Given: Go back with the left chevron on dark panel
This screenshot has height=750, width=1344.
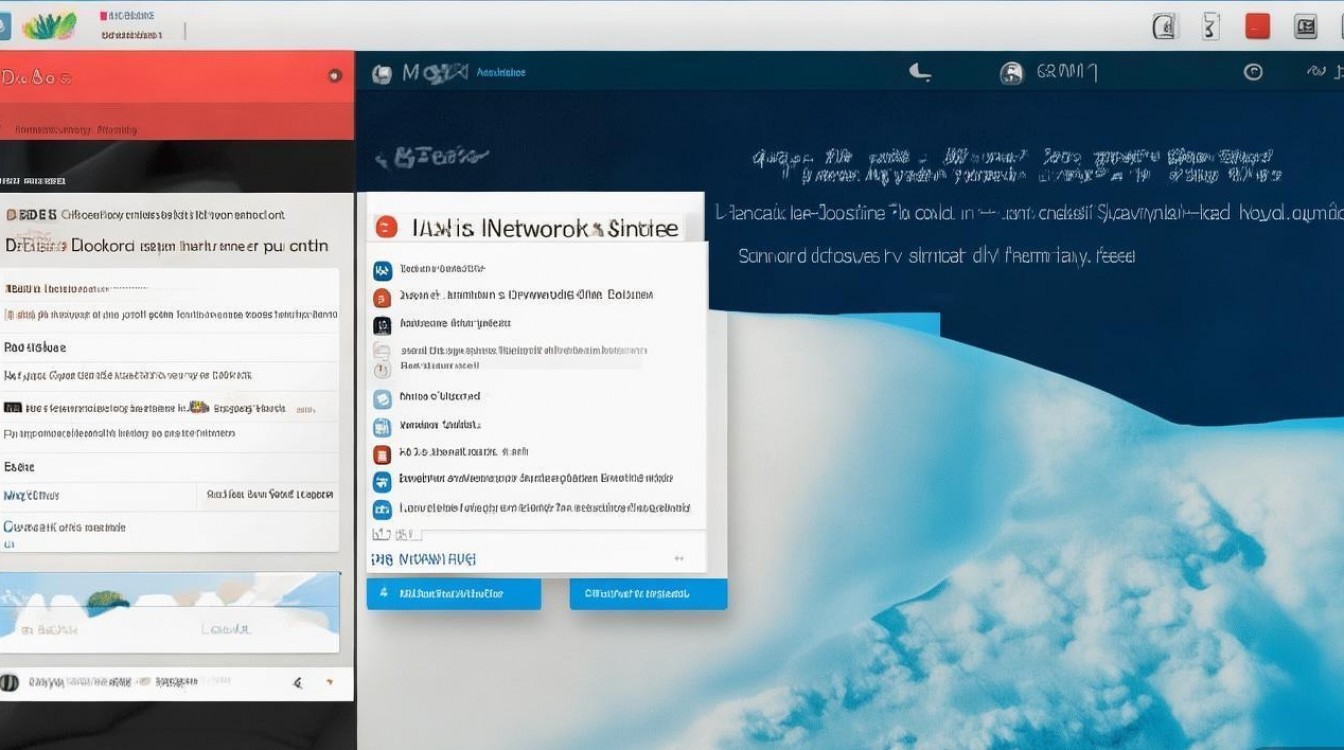Looking at the screenshot, I should pos(381,158).
